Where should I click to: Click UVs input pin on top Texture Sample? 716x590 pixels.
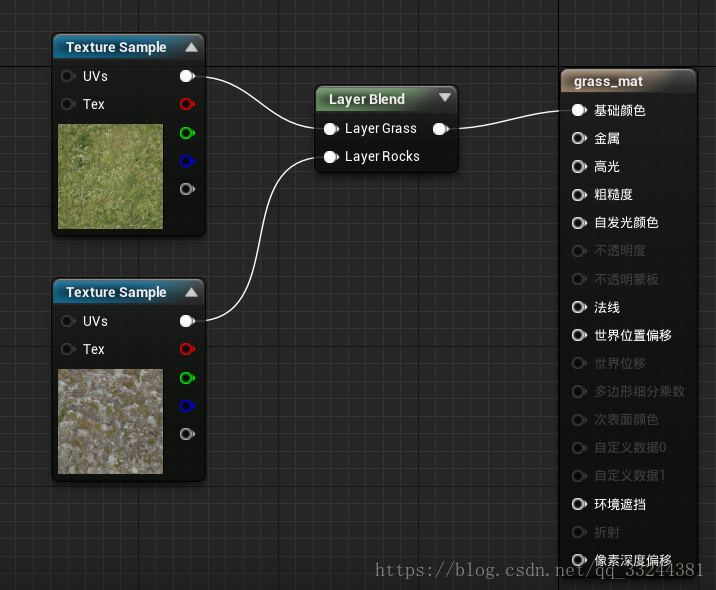click(x=68, y=76)
